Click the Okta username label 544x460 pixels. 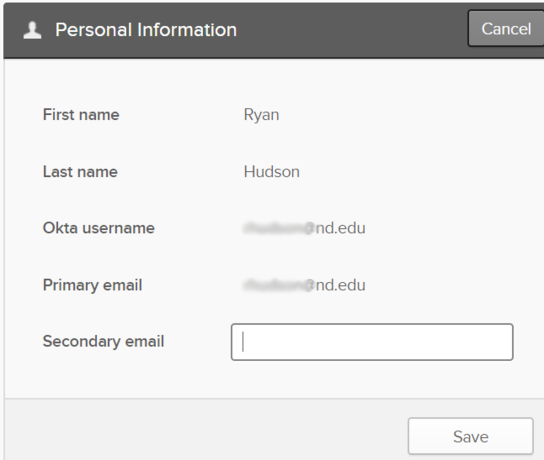pos(99,228)
